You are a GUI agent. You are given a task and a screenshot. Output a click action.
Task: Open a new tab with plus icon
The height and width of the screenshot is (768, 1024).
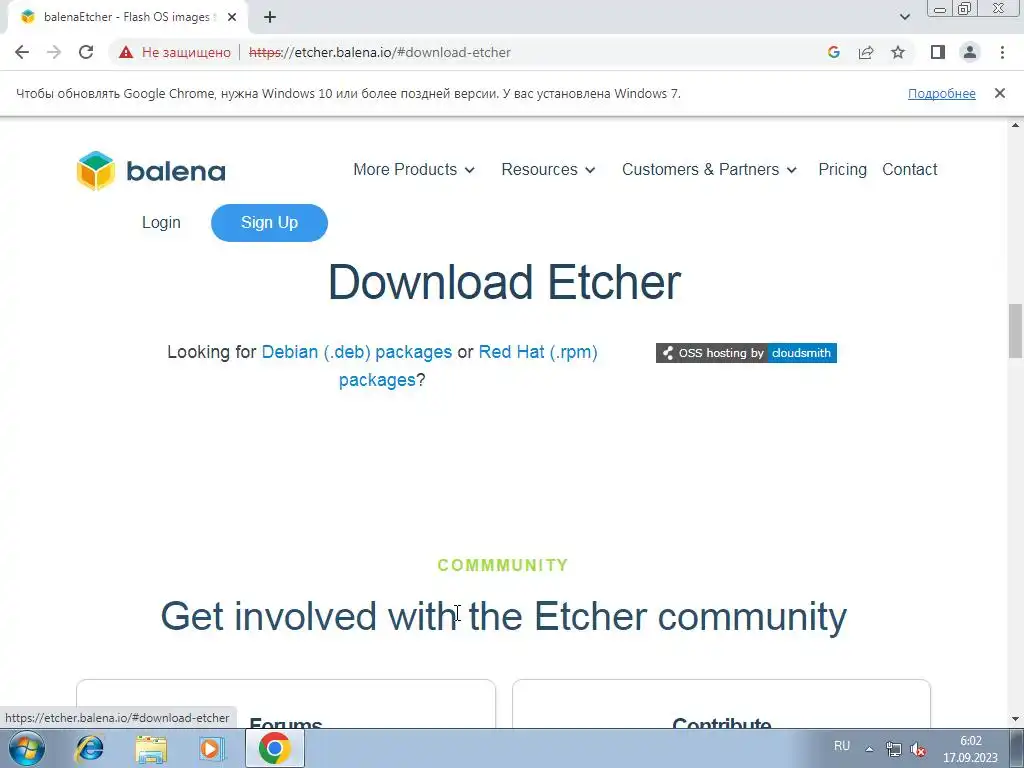tap(270, 17)
